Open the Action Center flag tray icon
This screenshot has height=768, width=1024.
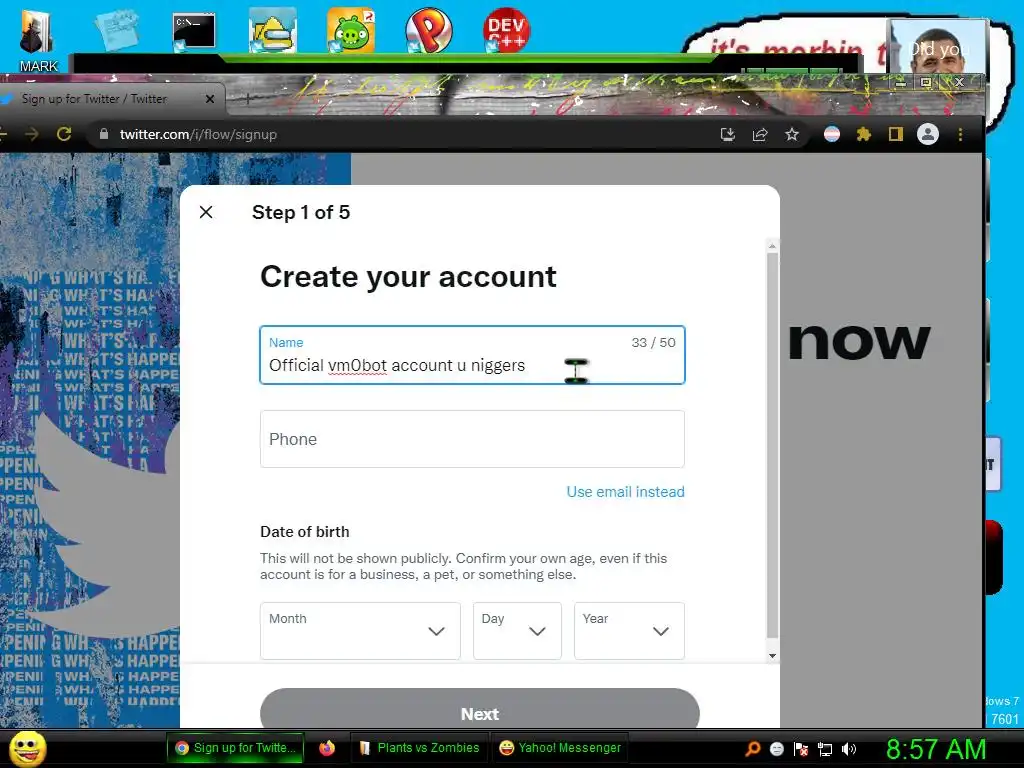pyautogui.click(x=801, y=749)
